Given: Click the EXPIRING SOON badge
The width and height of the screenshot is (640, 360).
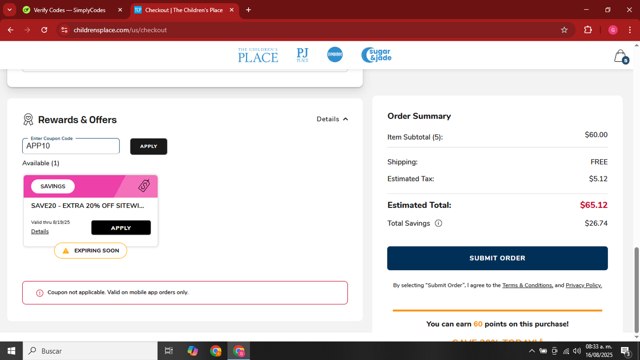Looking at the screenshot, I should pos(91,251).
